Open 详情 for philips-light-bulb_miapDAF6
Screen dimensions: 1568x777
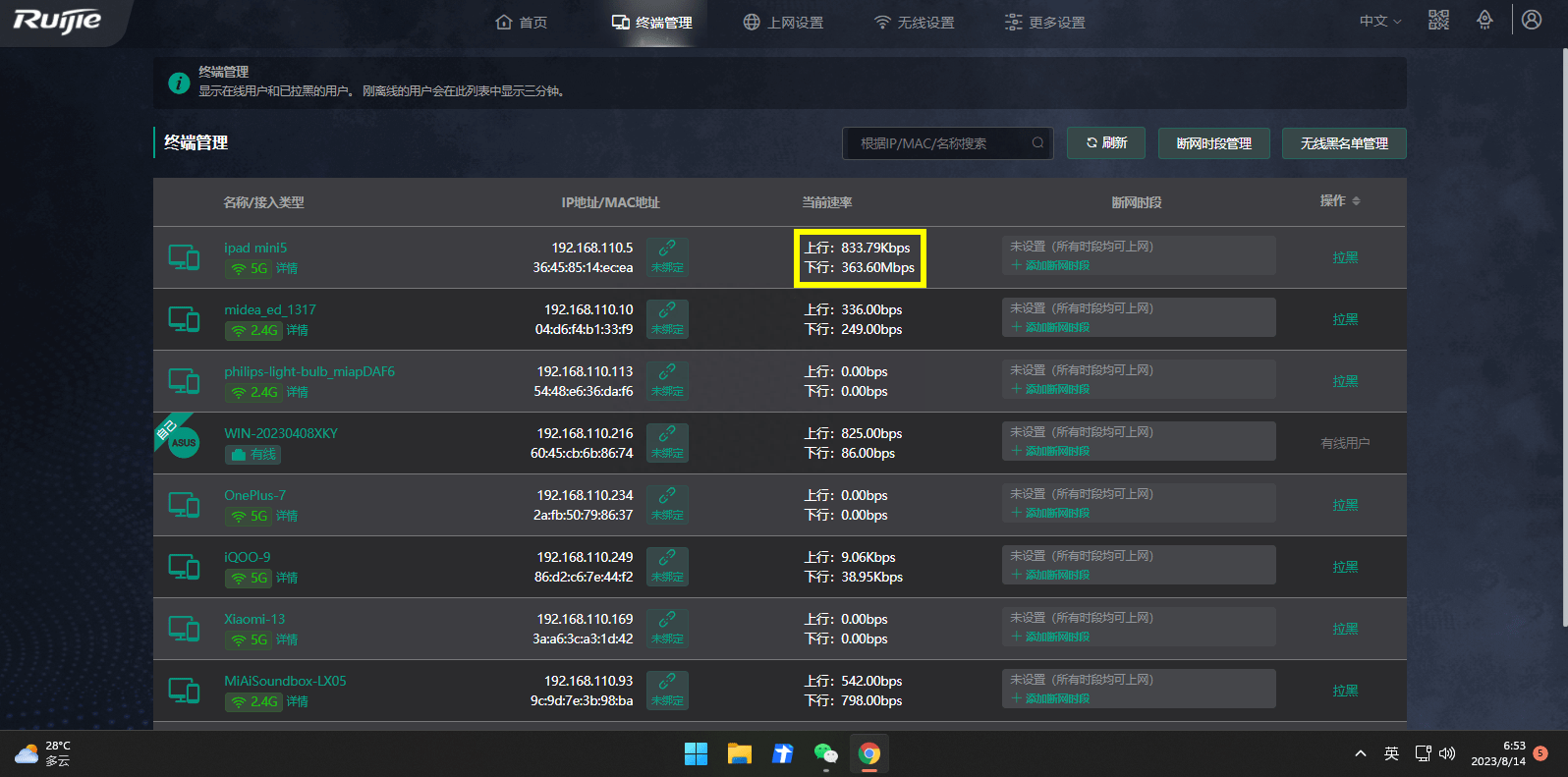298,392
